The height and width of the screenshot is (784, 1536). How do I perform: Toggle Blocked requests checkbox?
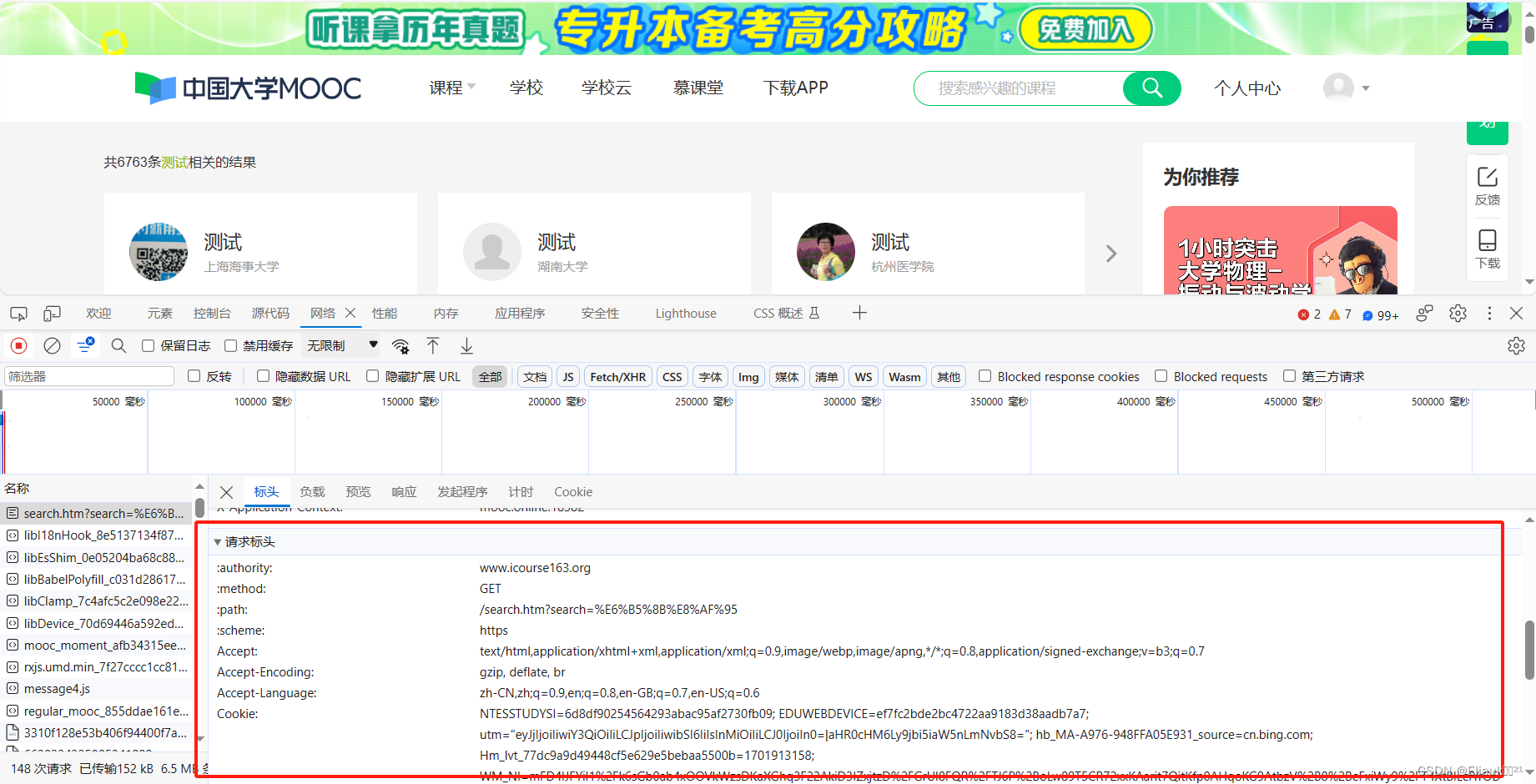1161,376
